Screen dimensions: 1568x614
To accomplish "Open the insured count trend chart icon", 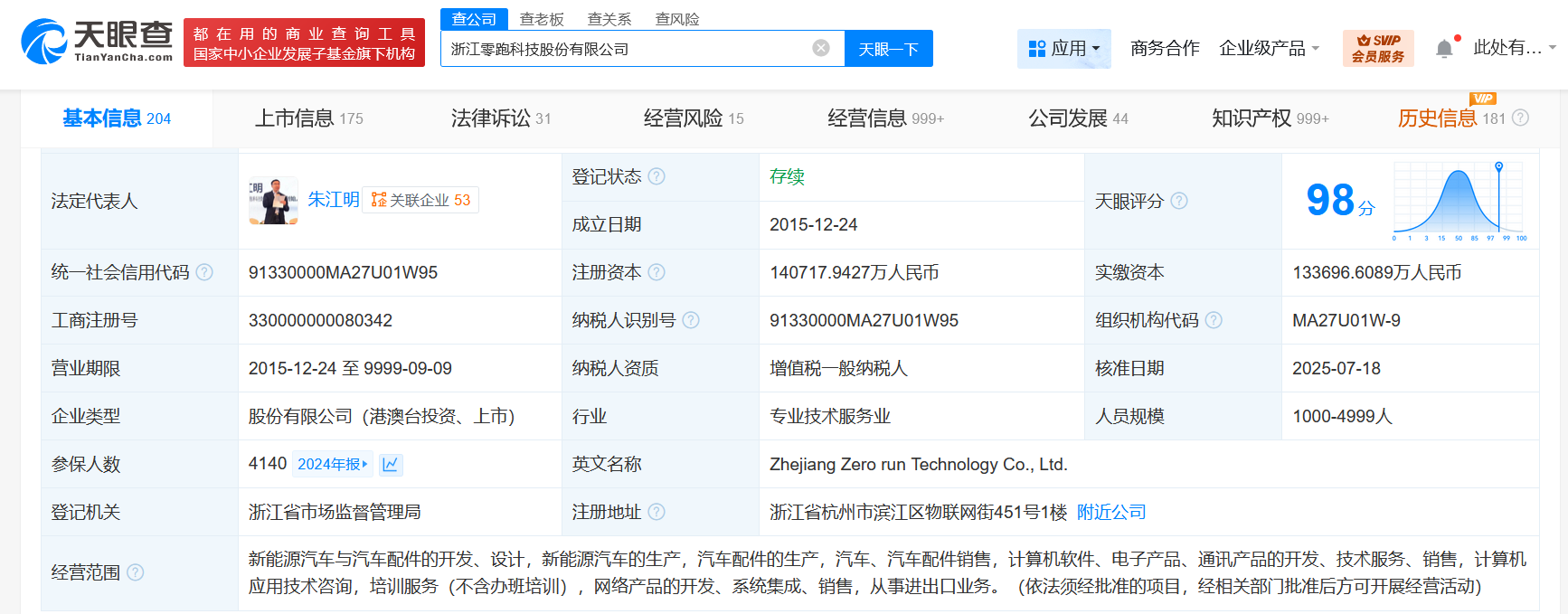I will 391,465.
